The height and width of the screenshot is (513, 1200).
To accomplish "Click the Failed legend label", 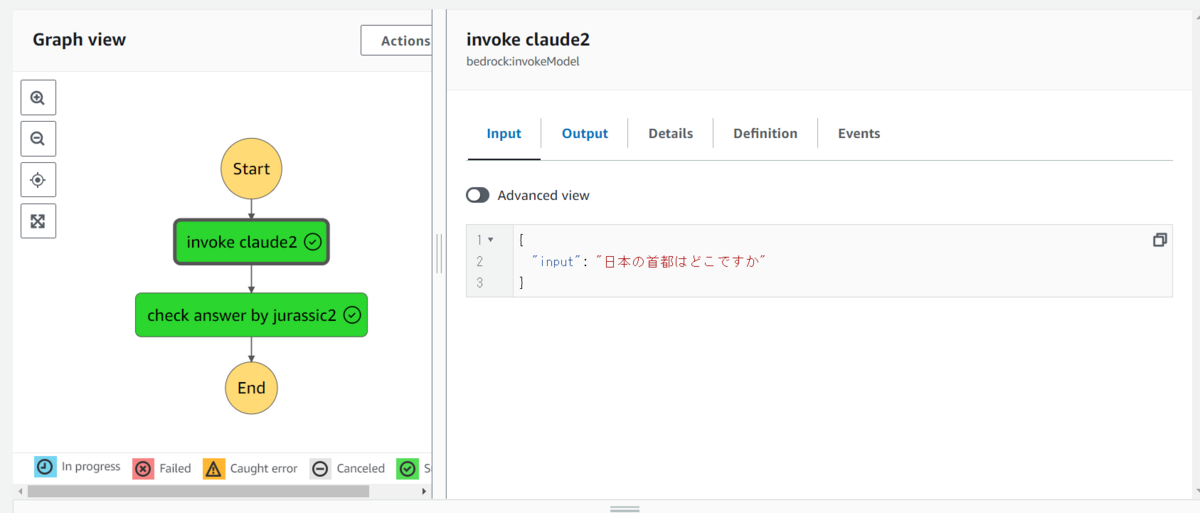I will coord(175,468).
